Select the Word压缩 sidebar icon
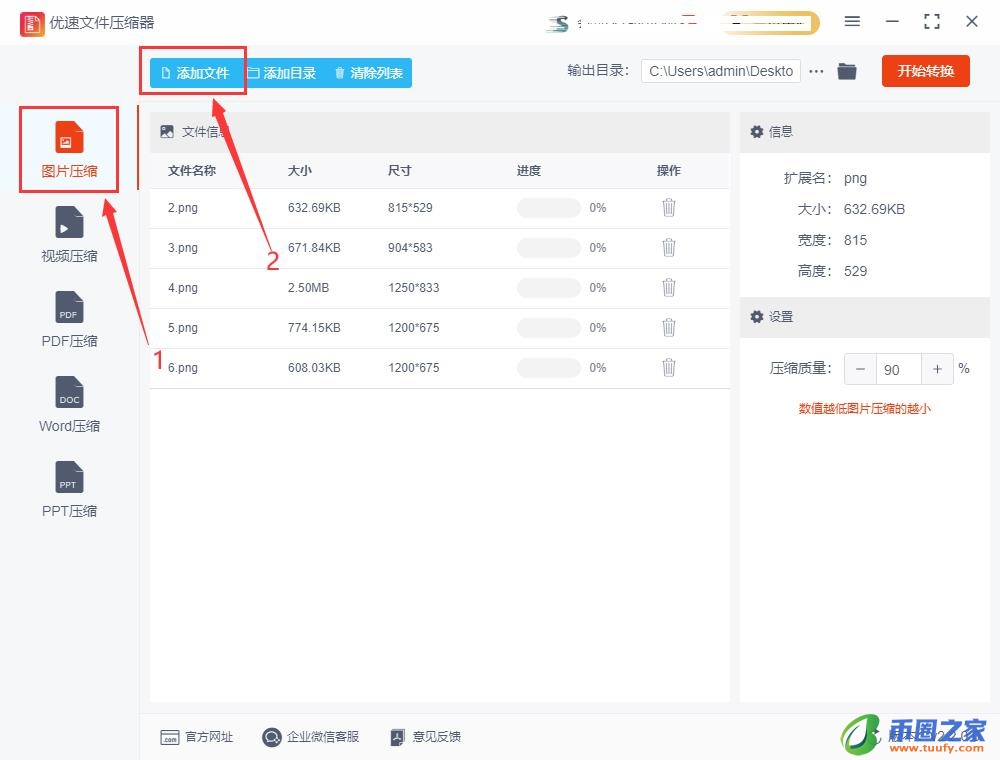 point(68,402)
